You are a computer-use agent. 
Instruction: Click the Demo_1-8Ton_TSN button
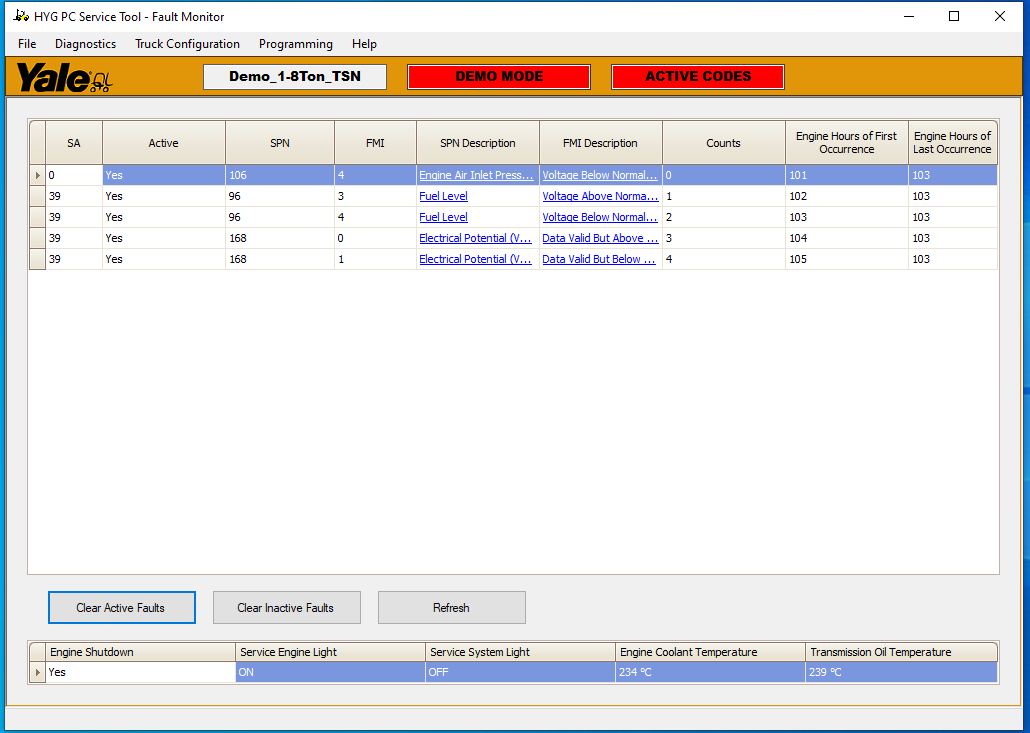tap(294, 76)
